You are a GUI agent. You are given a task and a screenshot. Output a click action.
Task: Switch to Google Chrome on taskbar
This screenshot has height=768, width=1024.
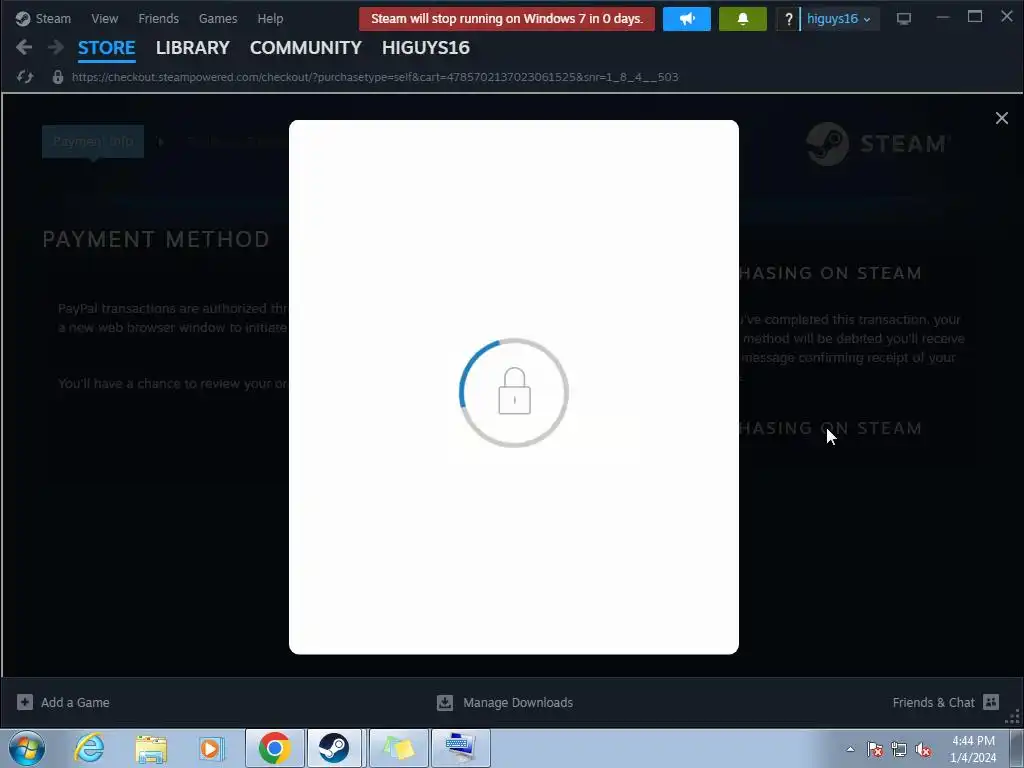274,748
